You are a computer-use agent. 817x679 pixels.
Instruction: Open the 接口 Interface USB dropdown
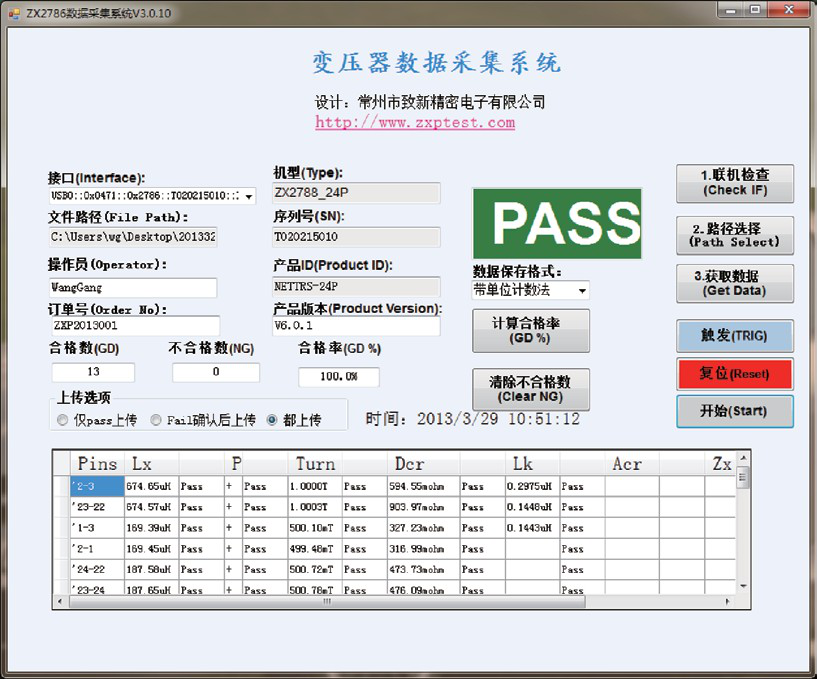[249, 196]
